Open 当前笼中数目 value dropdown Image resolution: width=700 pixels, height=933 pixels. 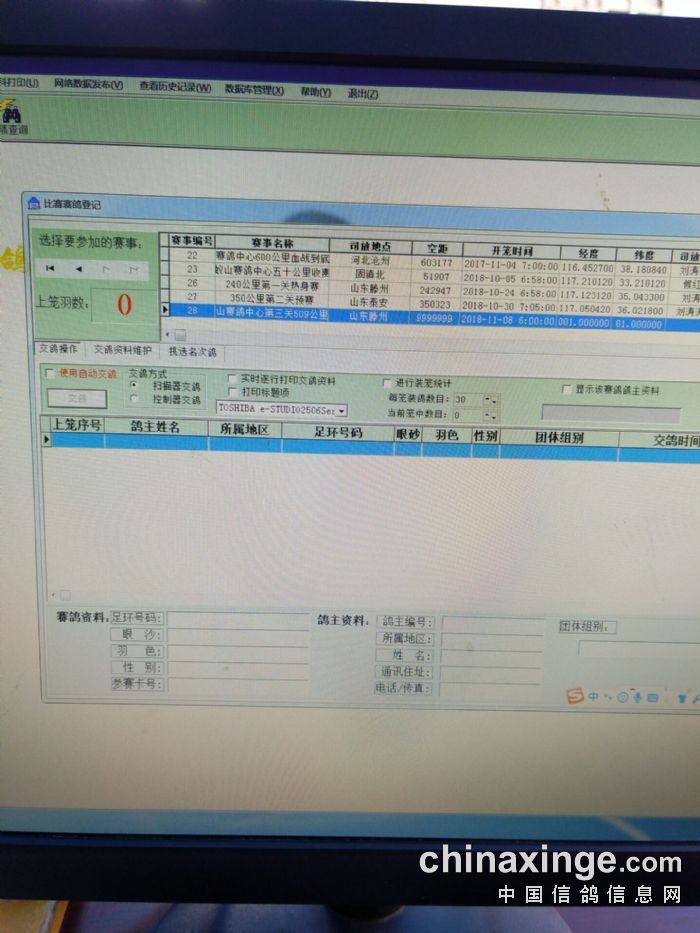(x=490, y=415)
